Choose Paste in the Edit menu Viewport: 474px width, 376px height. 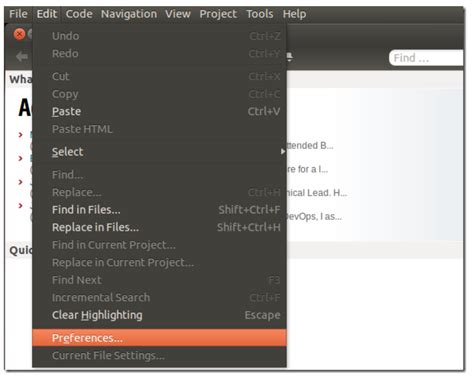click(159, 111)
